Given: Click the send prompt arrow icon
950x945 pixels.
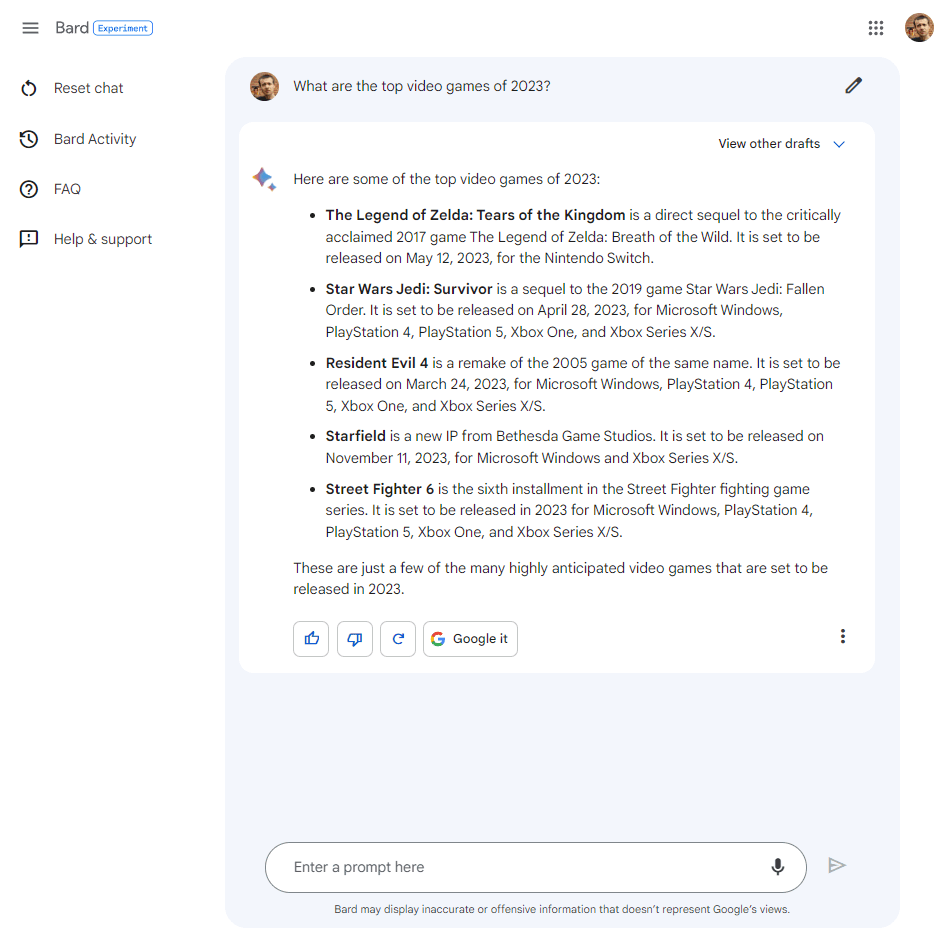Looking at the screenshot, I should (x=837, y=866).
